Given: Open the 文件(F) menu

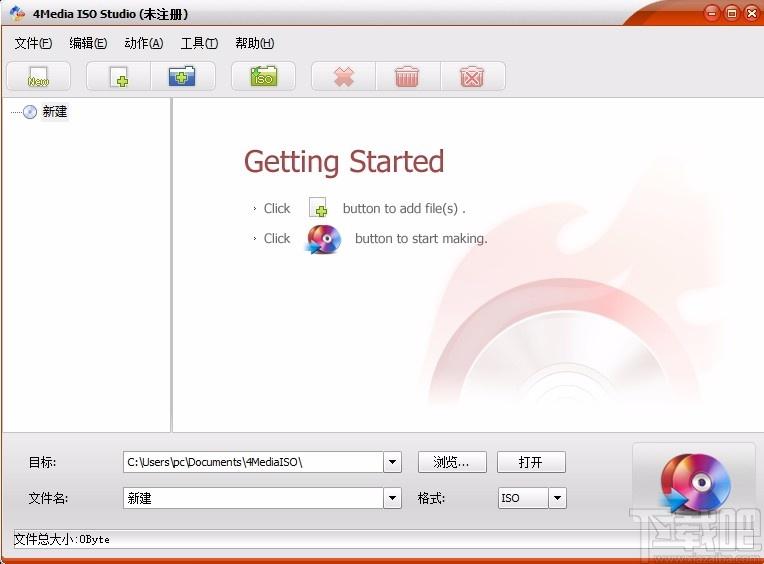Looking at the screenshot, I should (33, 43).
